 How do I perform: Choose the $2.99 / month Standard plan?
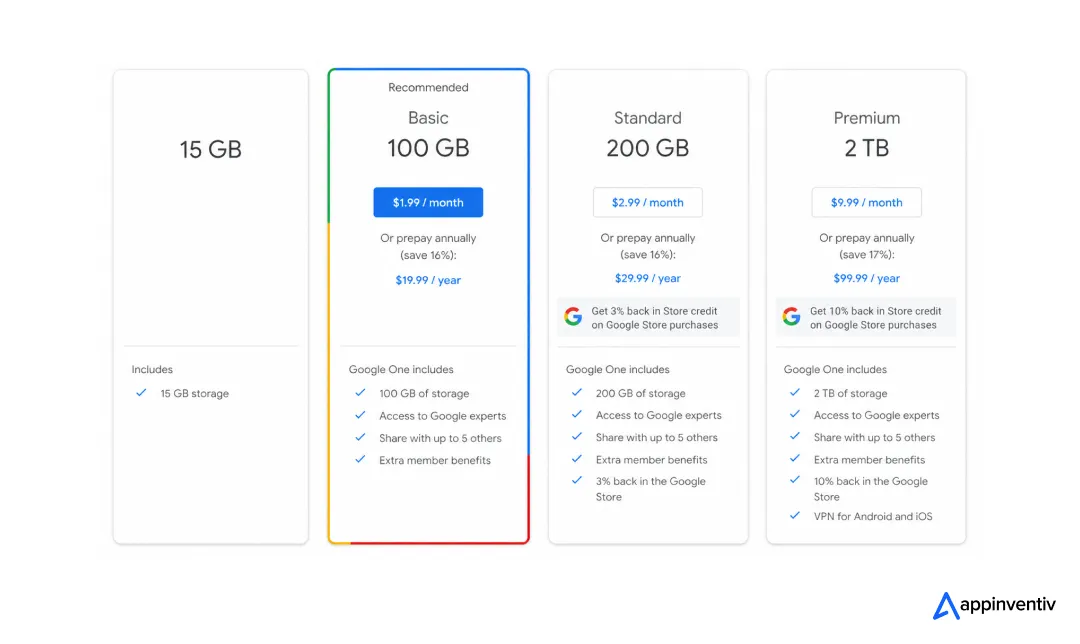tap(647, 202)
